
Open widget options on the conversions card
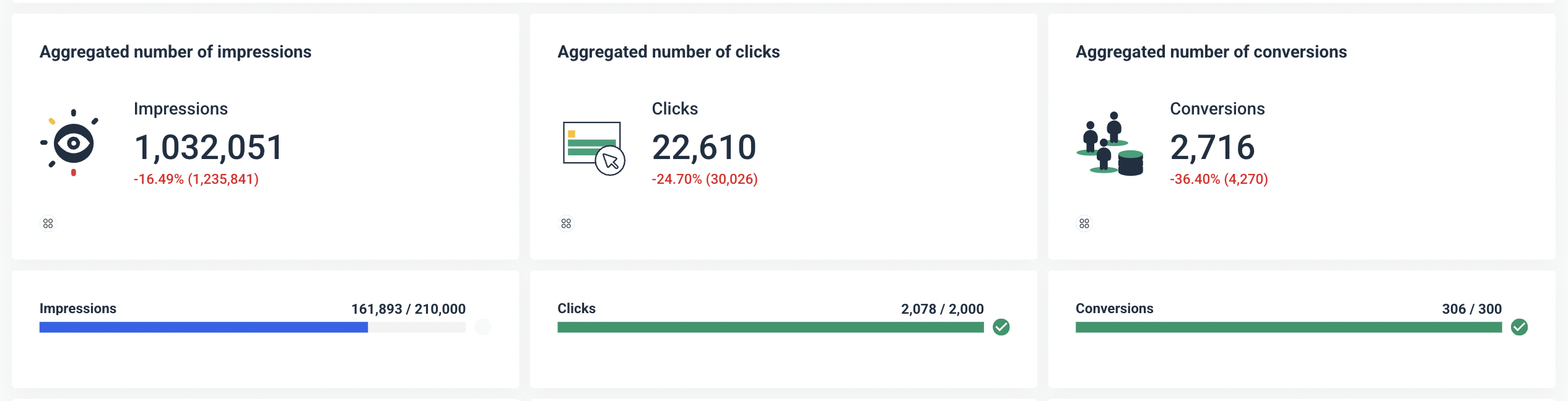[x=1084, y=223]
